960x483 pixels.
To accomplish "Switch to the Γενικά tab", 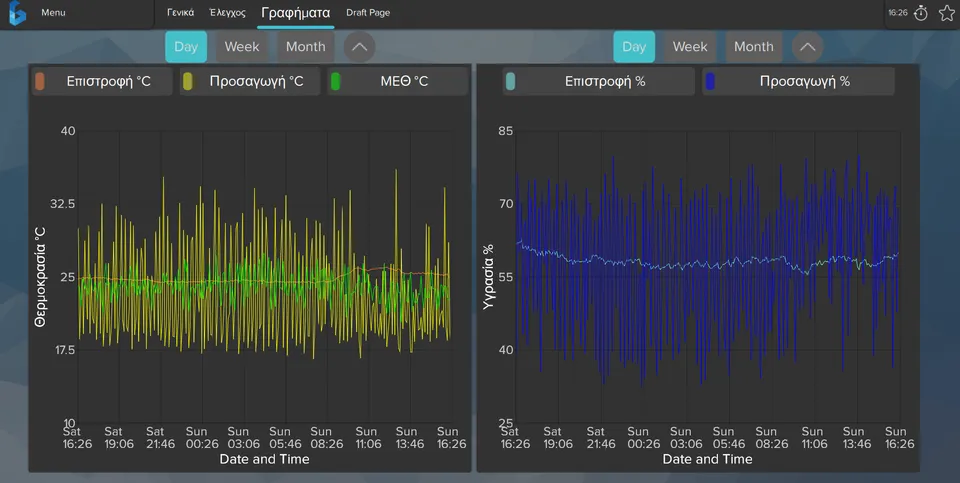I will tap(181, 12).
